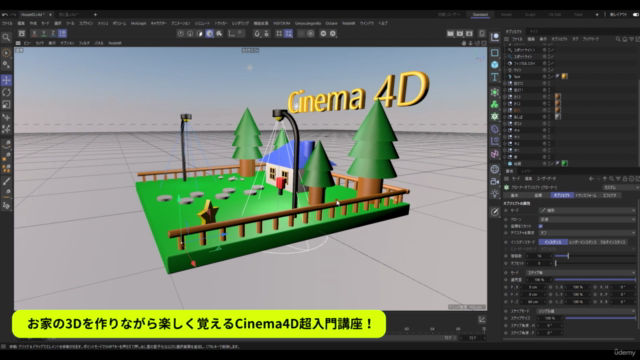
Task: Expand the あしば object group
Action: (505, 117)
